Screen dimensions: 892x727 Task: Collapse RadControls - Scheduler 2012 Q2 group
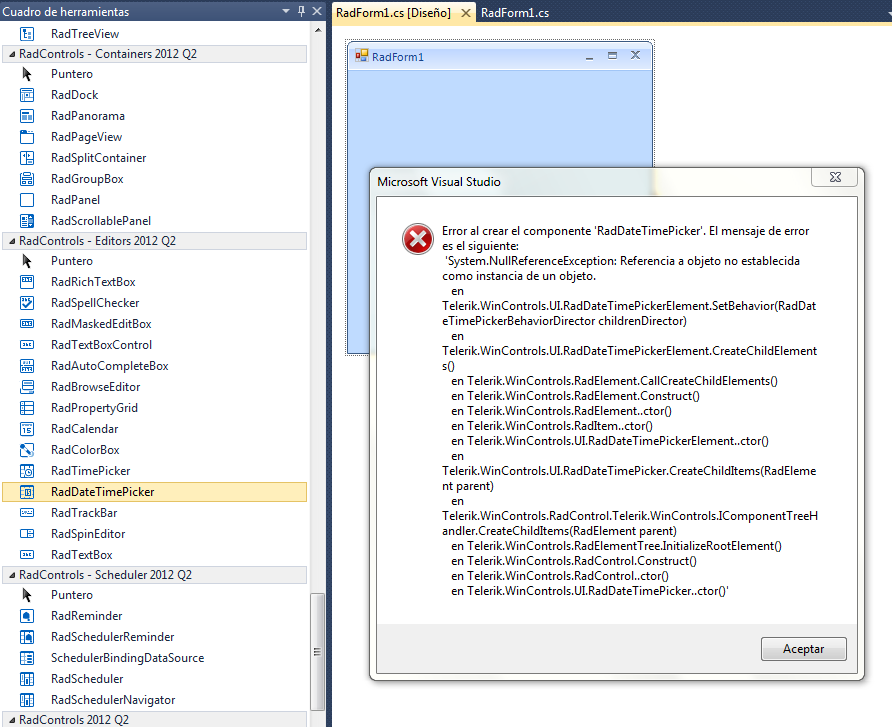tap(12, 575)
